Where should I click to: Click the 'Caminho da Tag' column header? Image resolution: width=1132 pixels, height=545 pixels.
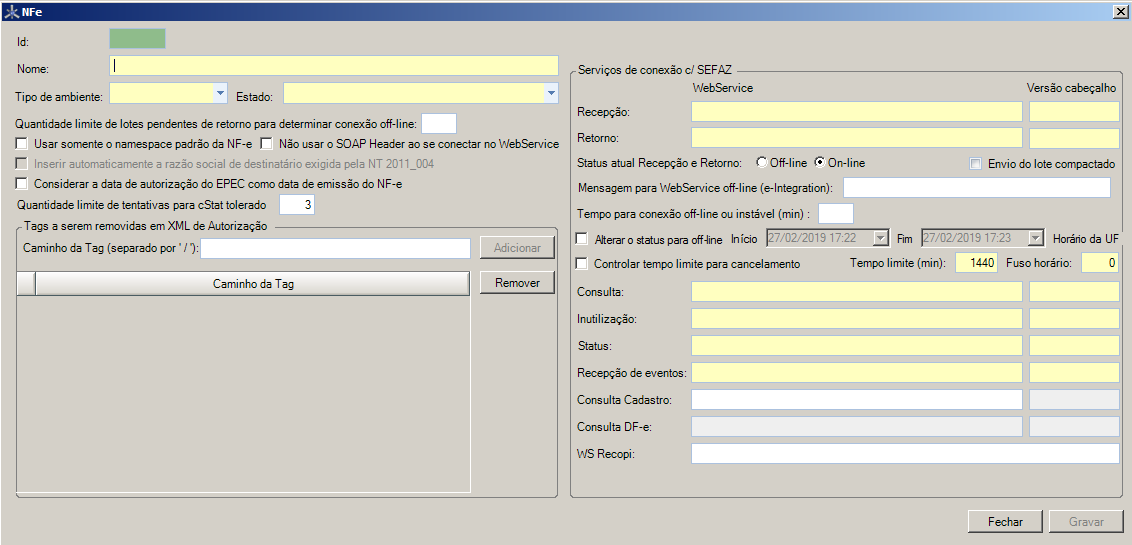(x=253, y=284)
